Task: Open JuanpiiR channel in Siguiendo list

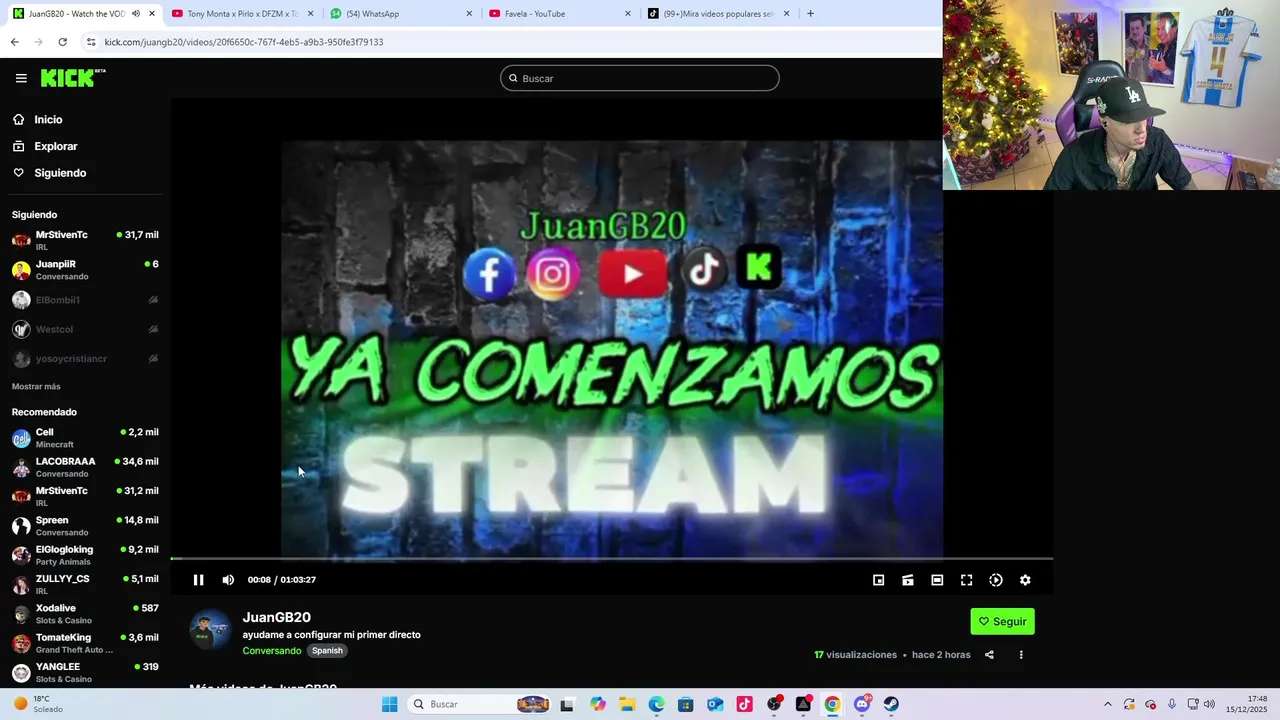Action: 85,270
